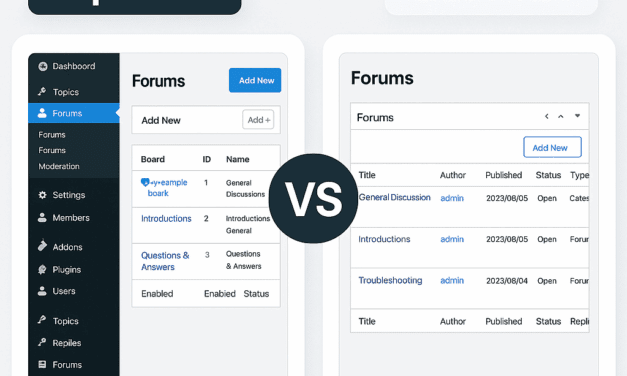627x376 pixels.
Task: Click the shield icon before example board
Action: coord(145,182)
